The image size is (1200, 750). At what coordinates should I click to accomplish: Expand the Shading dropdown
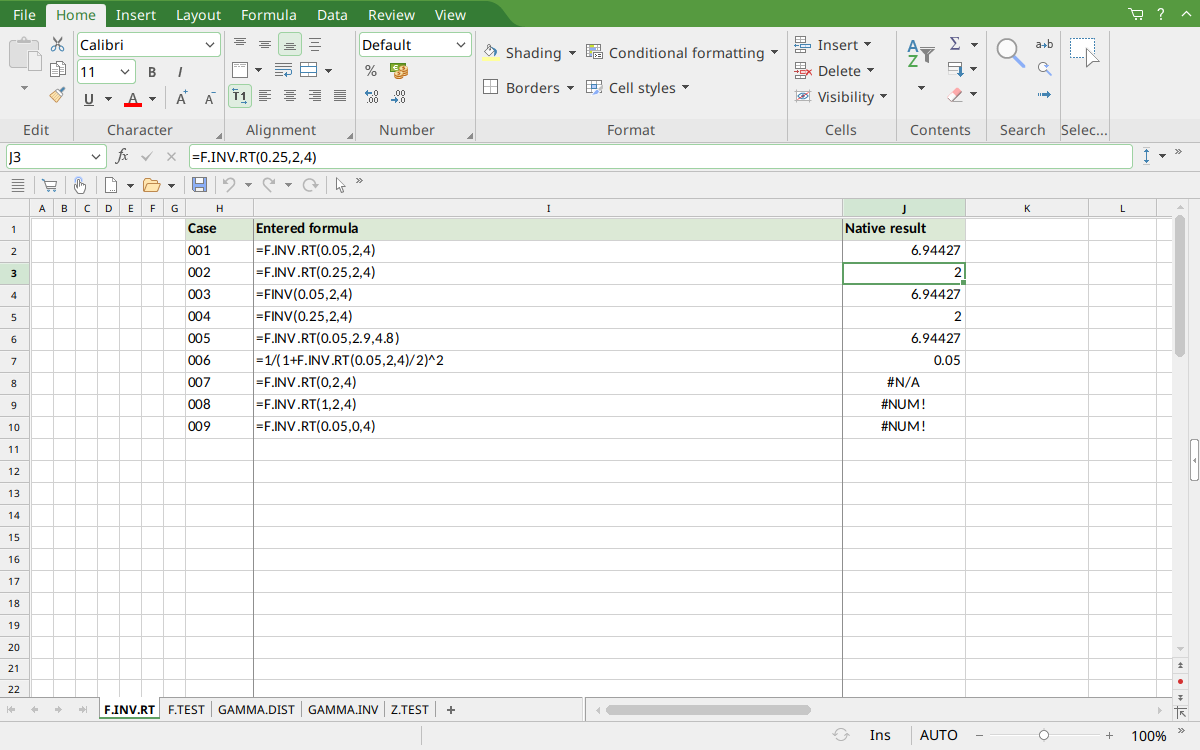pyautogui.click(x=572, y=53)
